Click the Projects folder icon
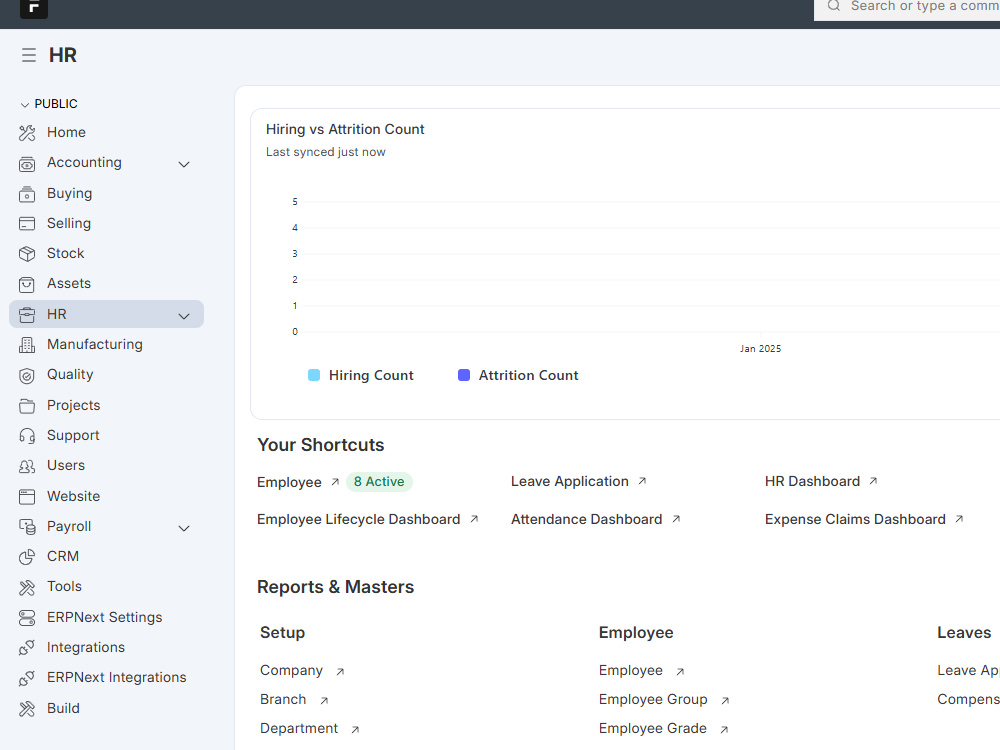 pyautogui.click(x=27, y=406)
